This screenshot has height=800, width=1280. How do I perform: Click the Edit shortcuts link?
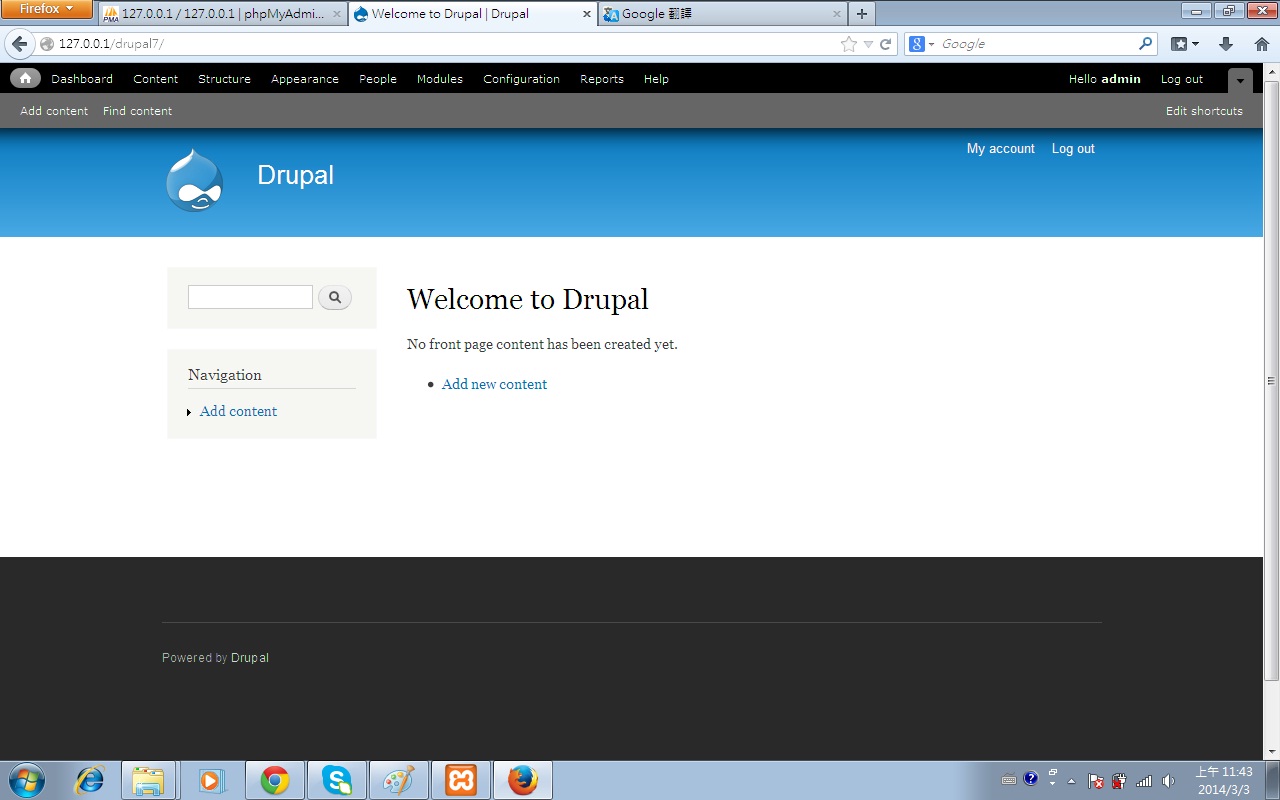coord(1204,111)
